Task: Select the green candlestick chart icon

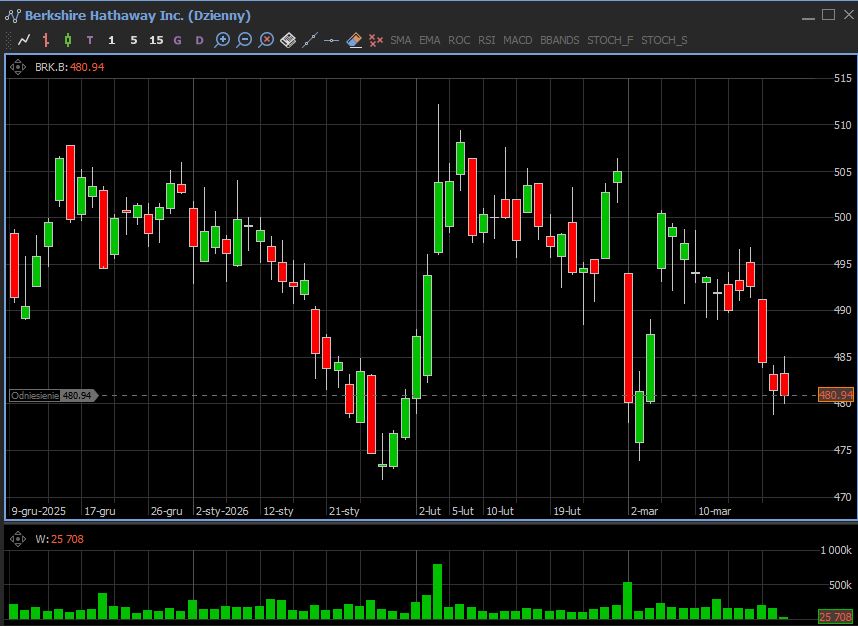Action: tap(68, 40)
